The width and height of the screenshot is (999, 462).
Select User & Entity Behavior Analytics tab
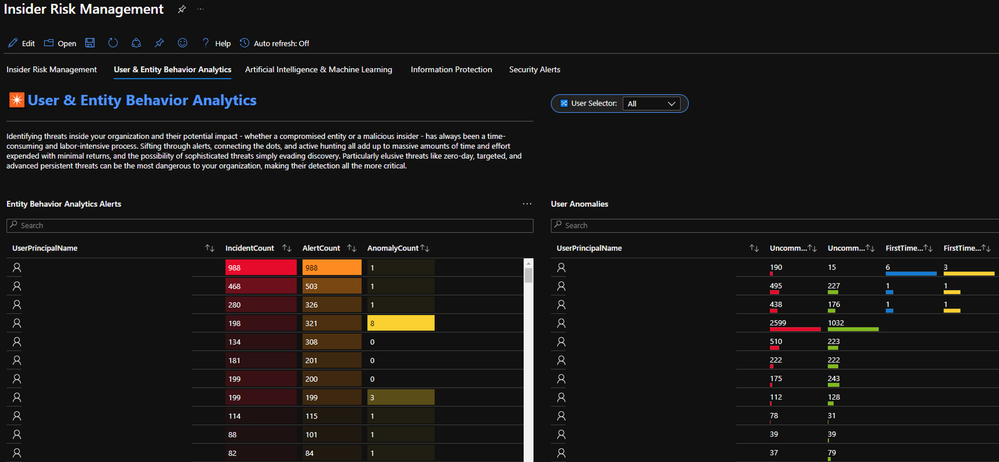[x=172, y=69]
